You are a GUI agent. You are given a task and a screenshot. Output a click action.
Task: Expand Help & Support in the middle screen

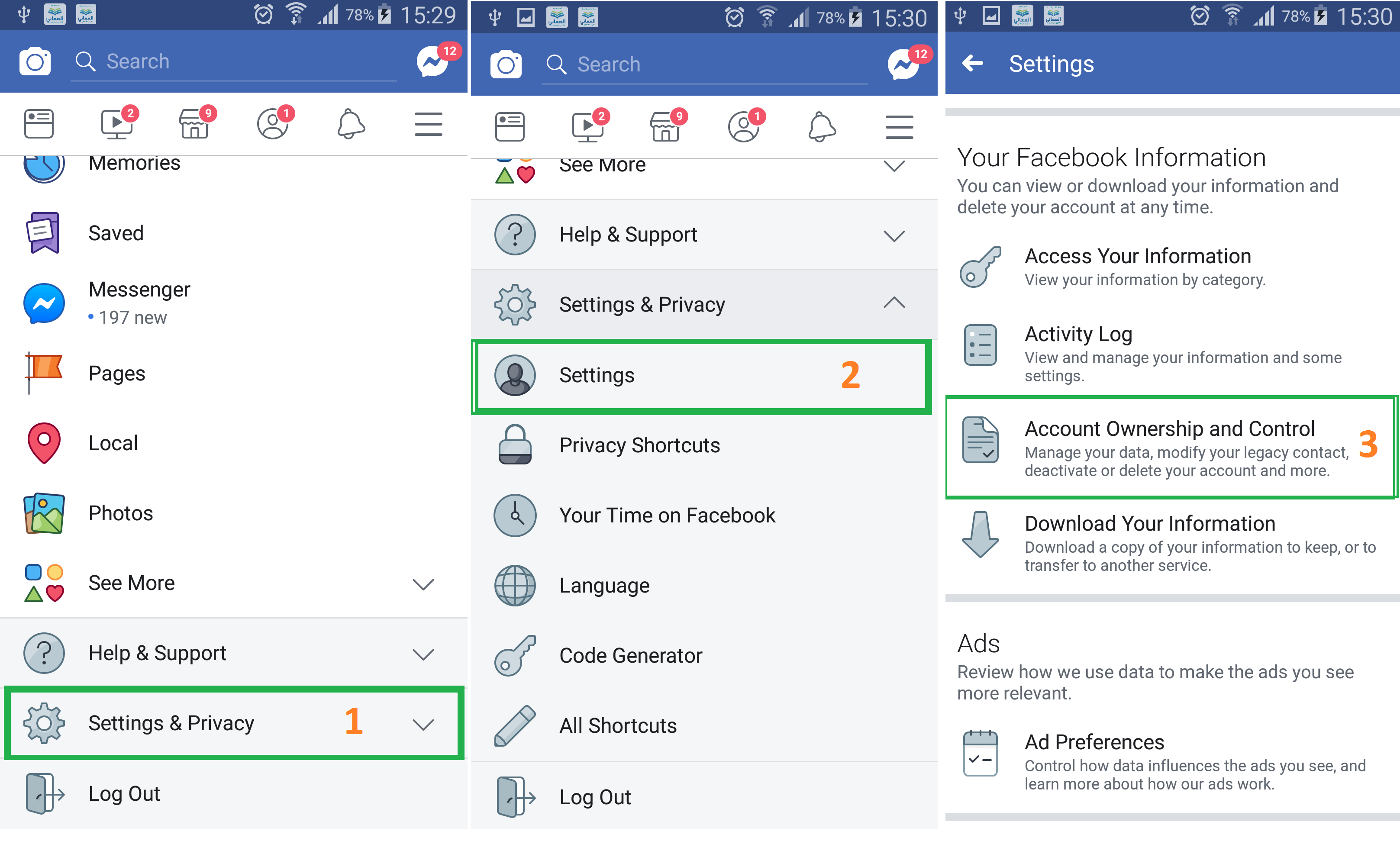704,235
